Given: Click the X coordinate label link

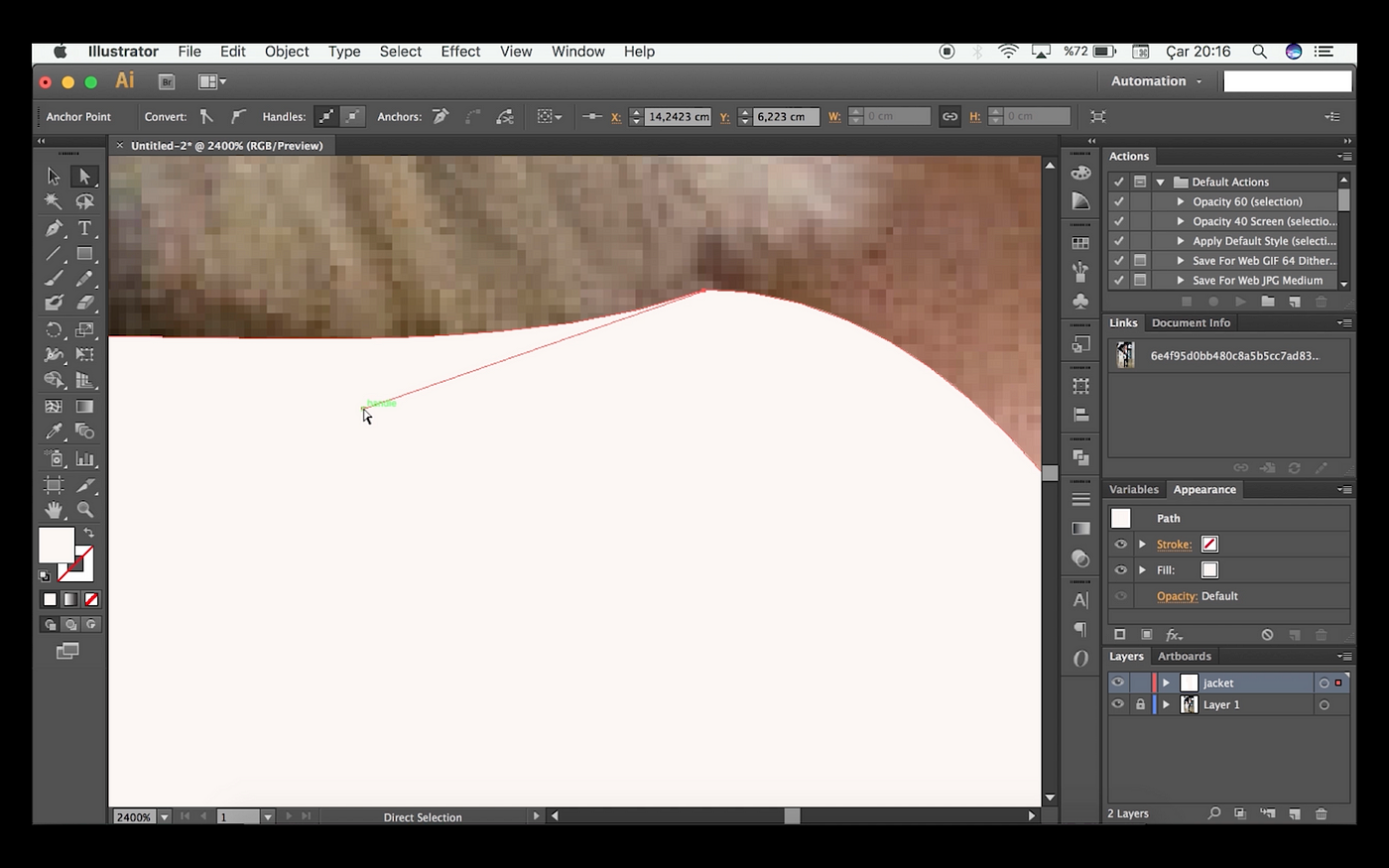Looking at the screenshot, I should 616,117.
